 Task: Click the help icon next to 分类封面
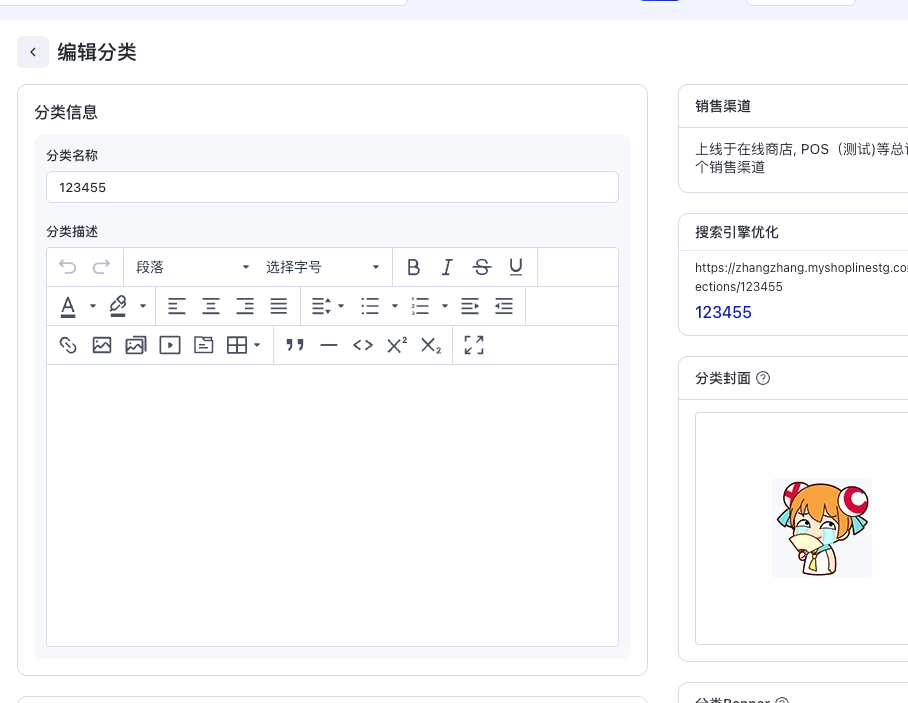[763, 378]
